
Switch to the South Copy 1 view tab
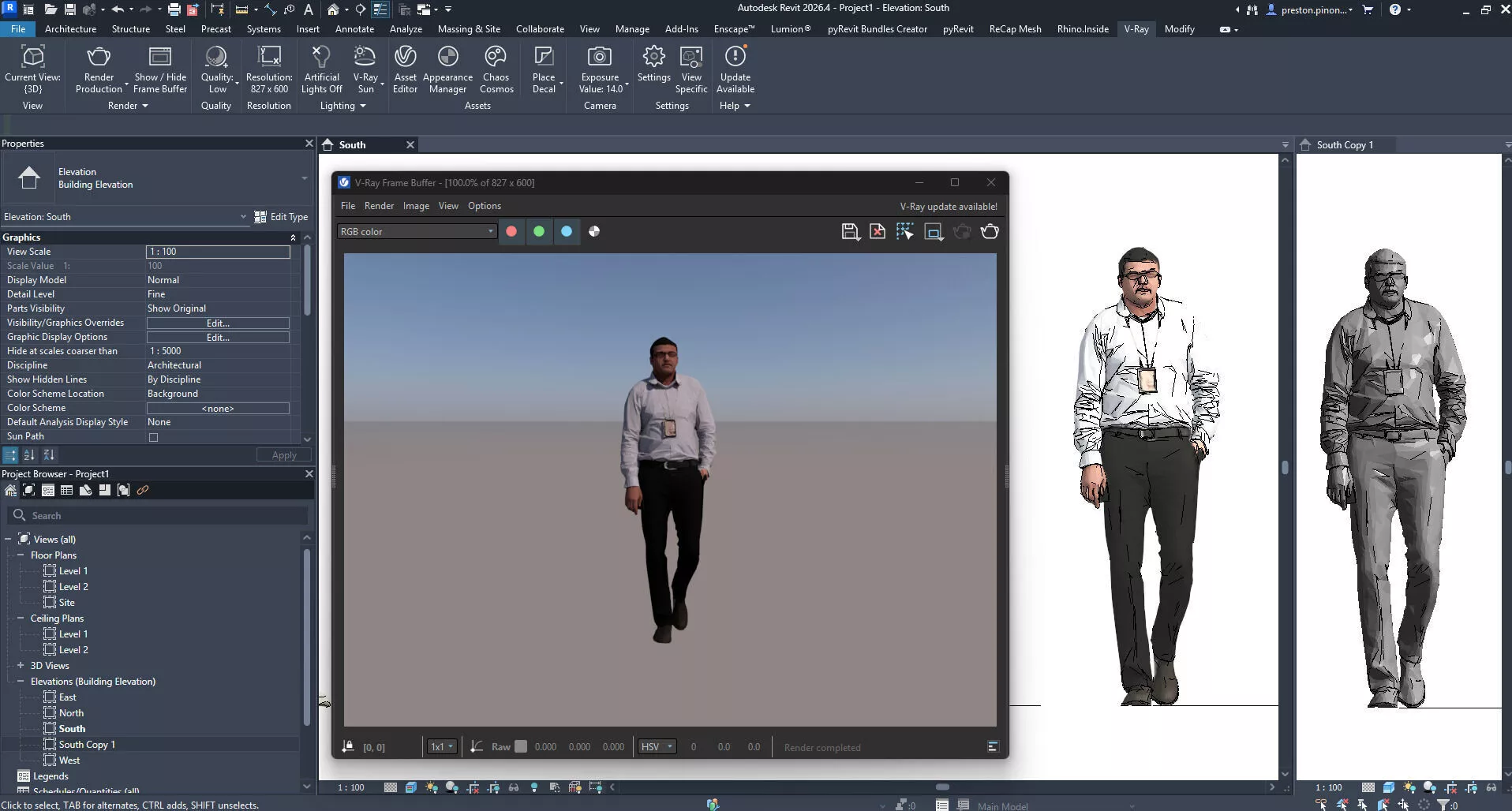click(1345, 145)
